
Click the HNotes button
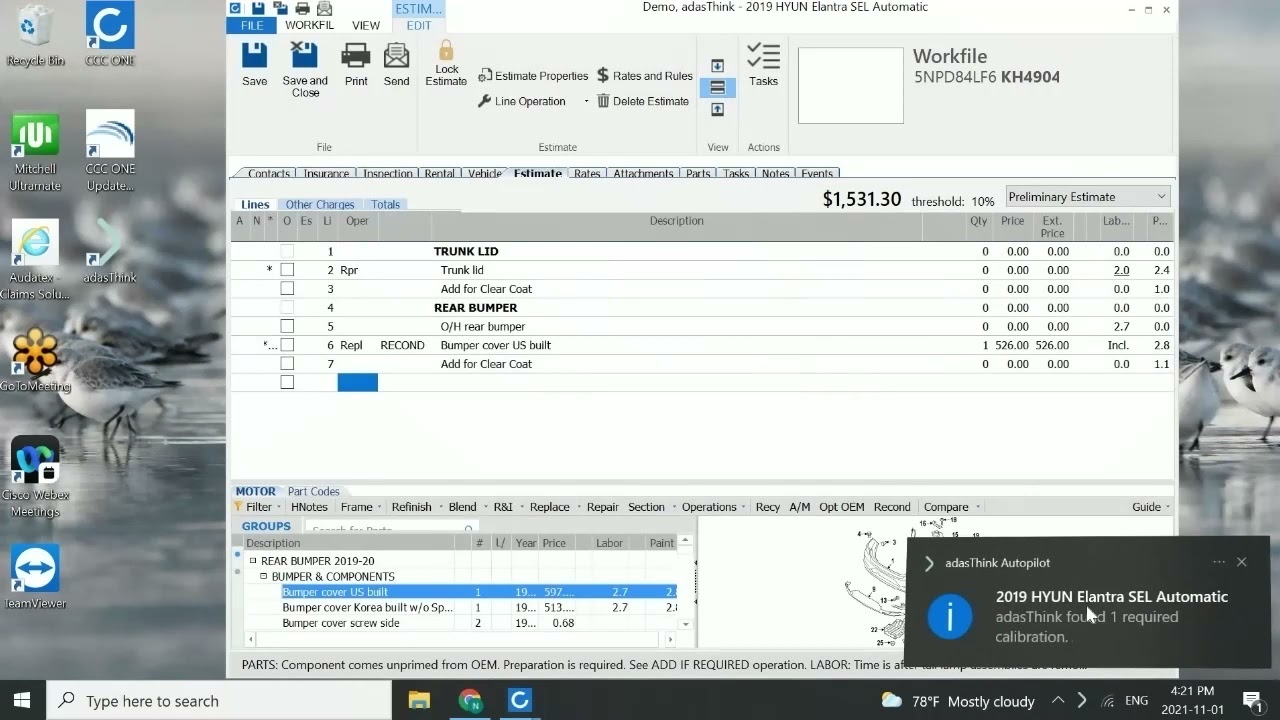tap(309, 507)
